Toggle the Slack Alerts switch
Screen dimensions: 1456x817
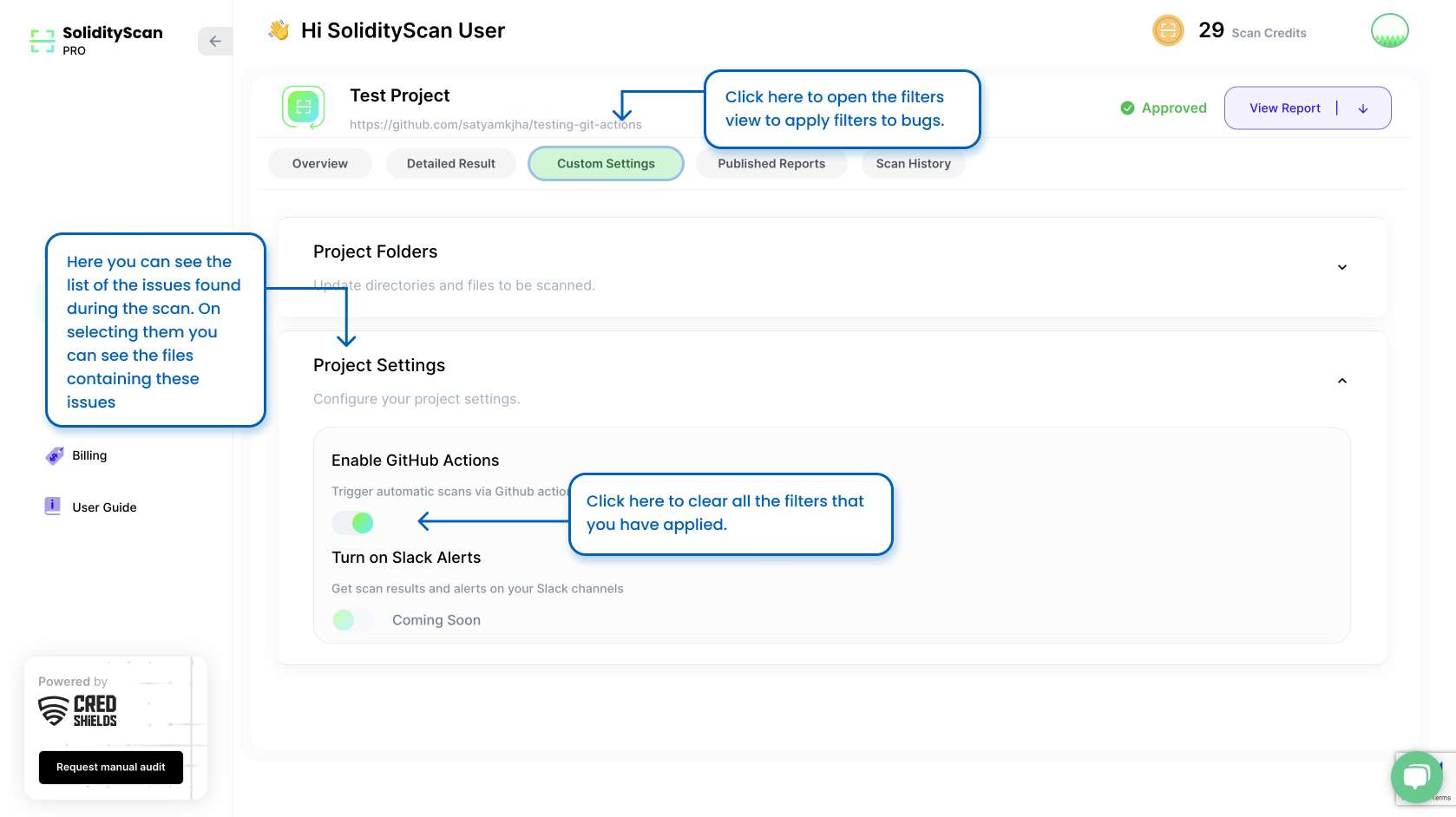tap(353, 620)
